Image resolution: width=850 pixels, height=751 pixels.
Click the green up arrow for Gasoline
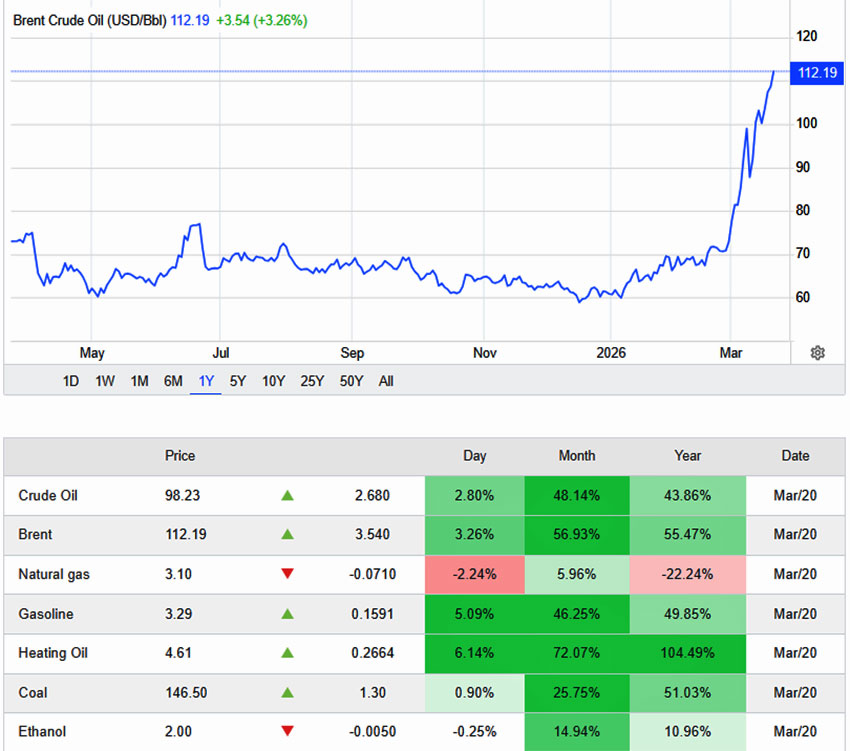point(287,614)
